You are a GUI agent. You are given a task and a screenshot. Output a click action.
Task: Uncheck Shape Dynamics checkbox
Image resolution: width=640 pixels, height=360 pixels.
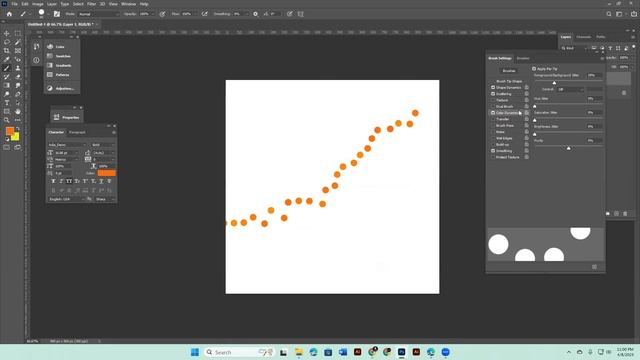pos(493,87)
